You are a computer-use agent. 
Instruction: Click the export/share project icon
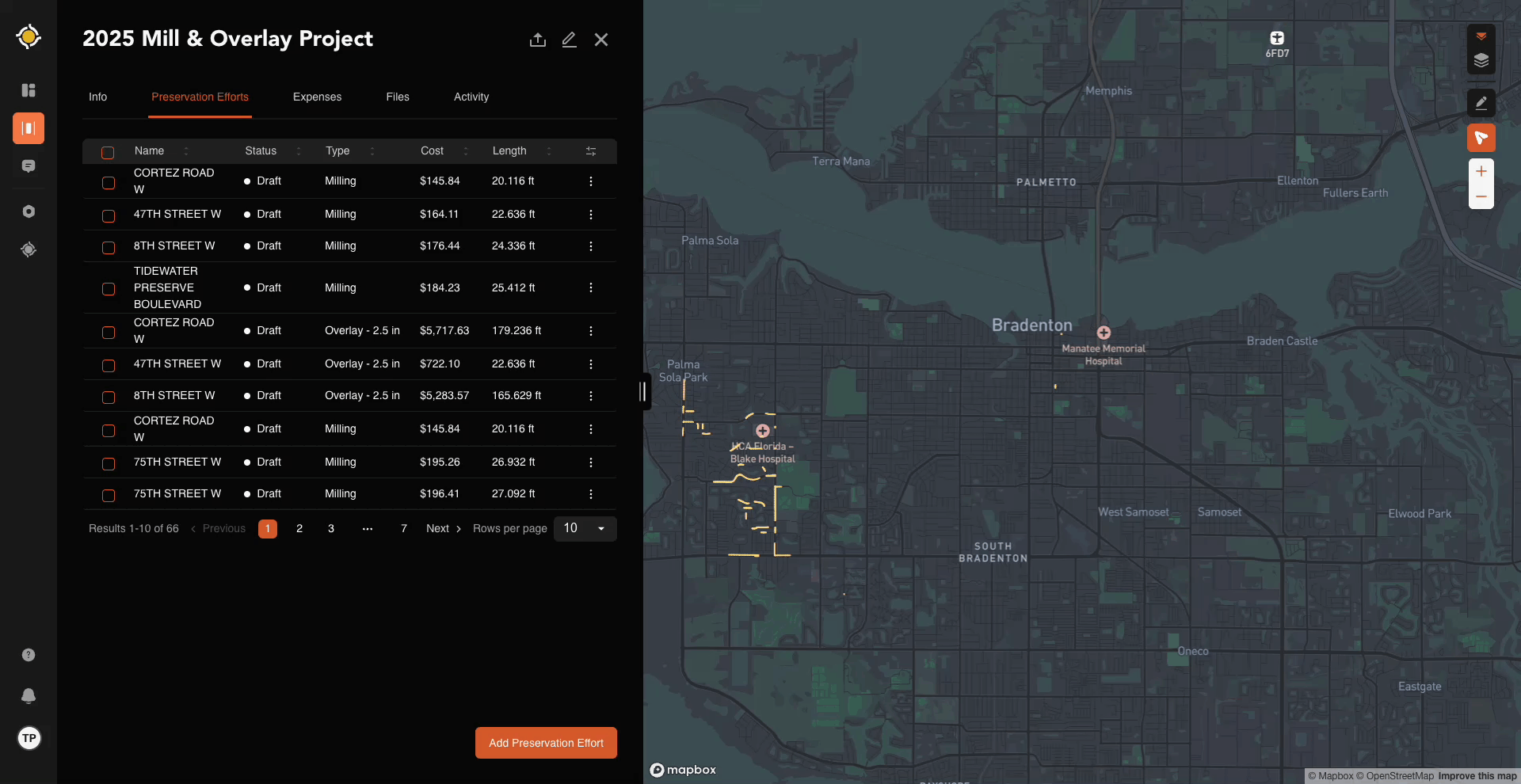[x=538, y=40]
